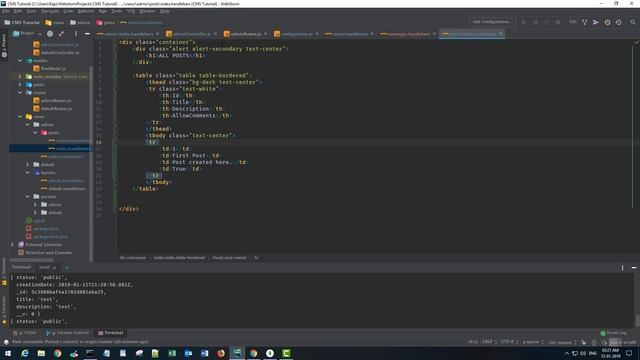Image resolution: width=640 pixels, height=360 pixels.
Task: Click the grayed Stop square icon
Action: (x=558, y=22)
